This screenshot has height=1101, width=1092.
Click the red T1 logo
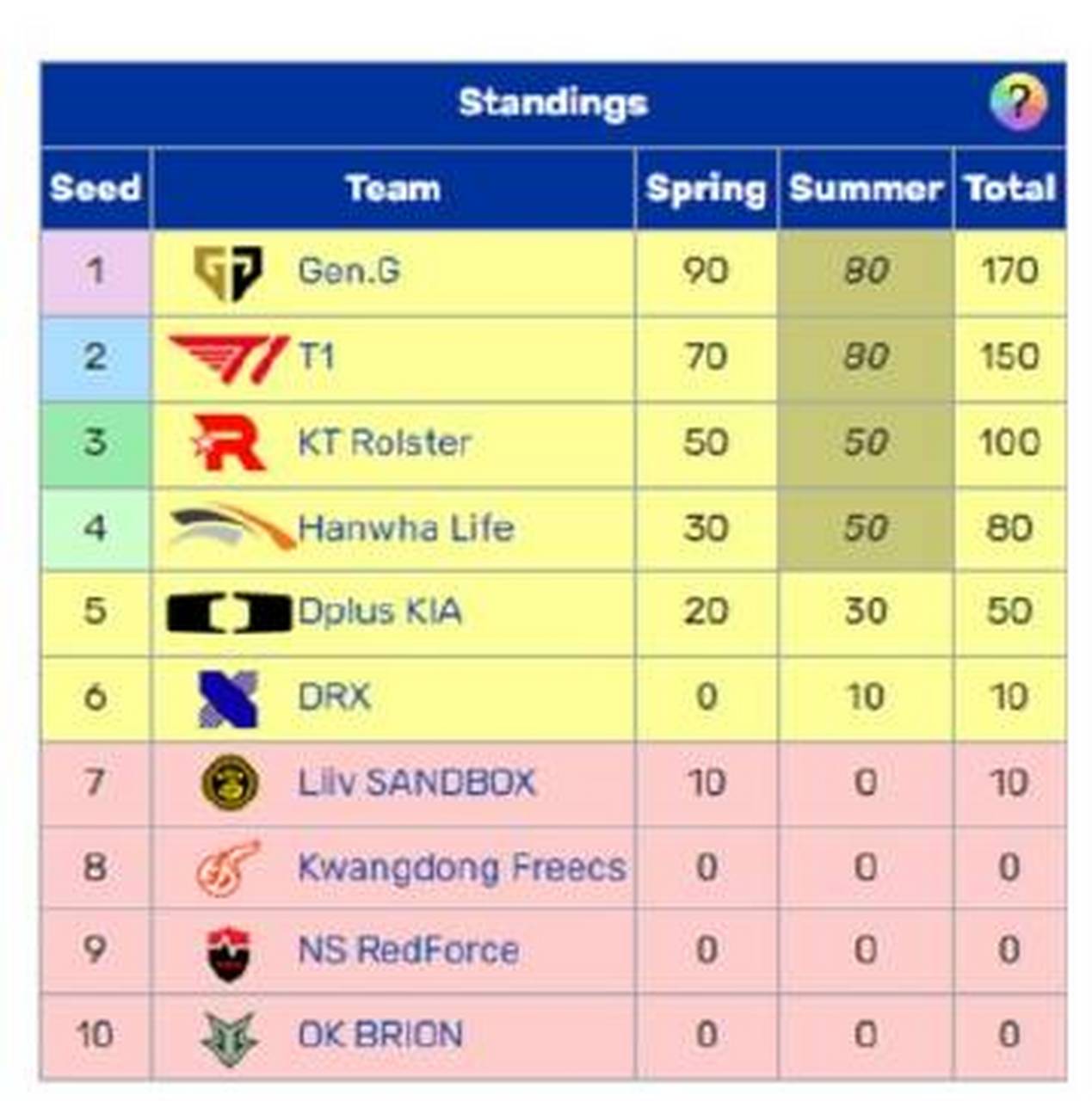point(228,358)
